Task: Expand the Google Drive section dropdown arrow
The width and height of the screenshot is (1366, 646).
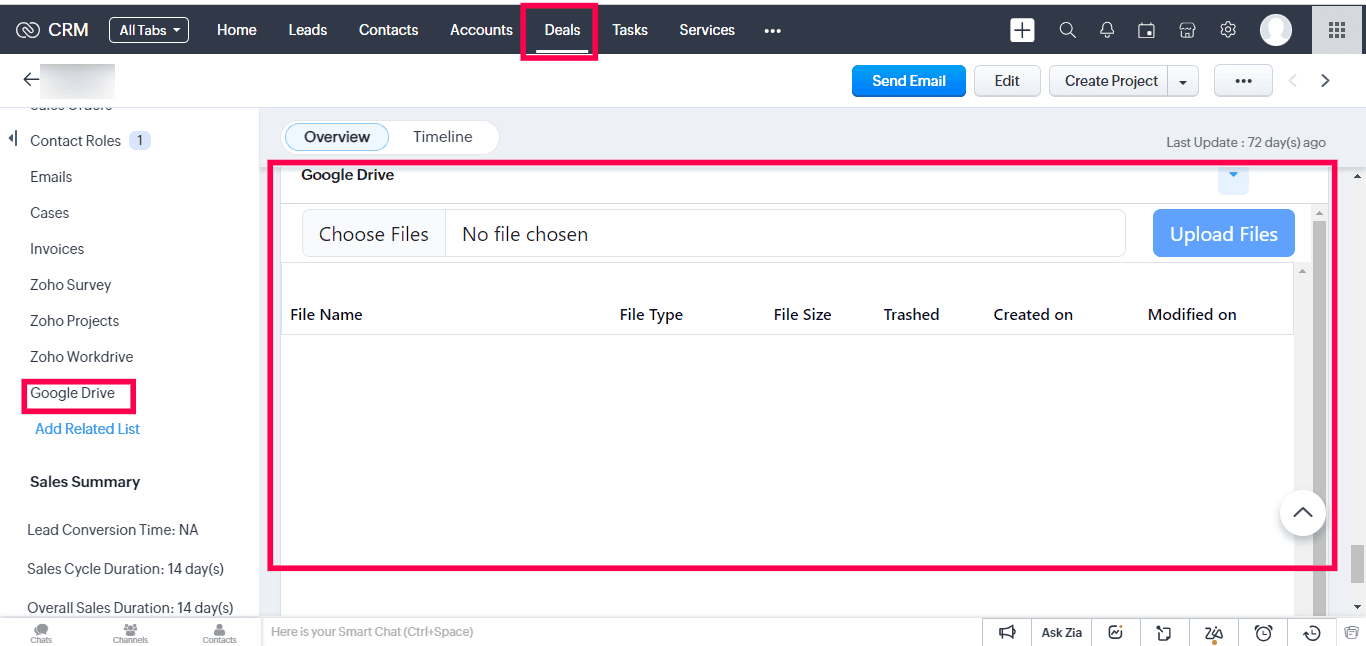Action: pos(1233,176)
